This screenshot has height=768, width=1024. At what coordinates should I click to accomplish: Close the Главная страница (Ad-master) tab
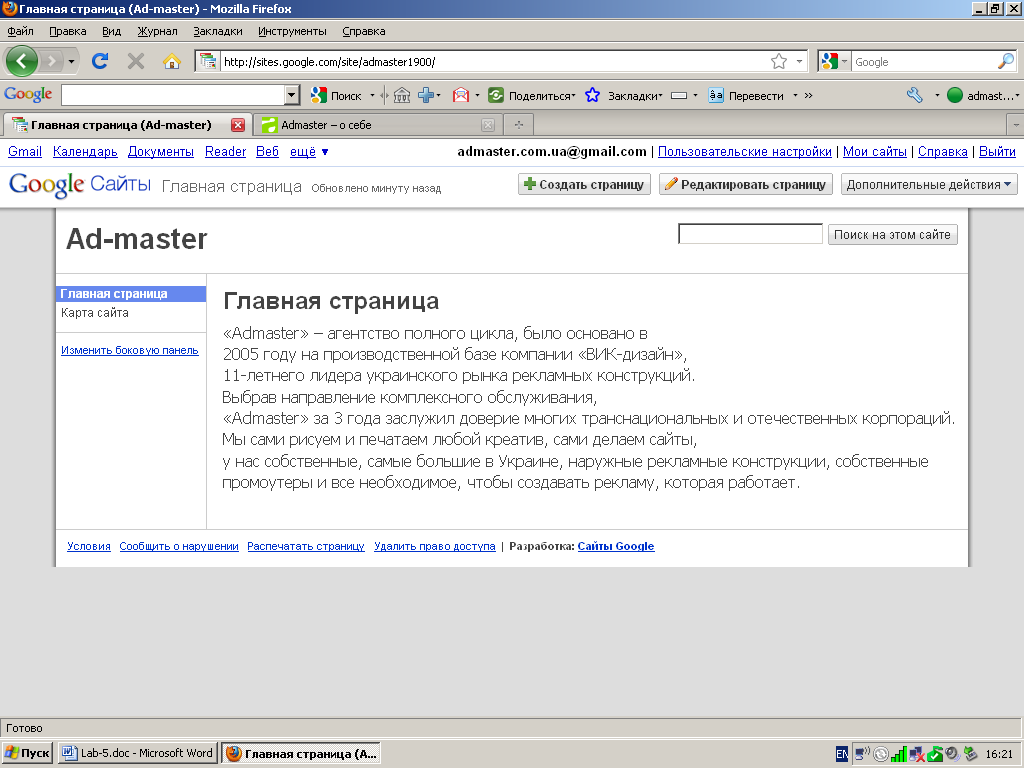click(238, 125)
